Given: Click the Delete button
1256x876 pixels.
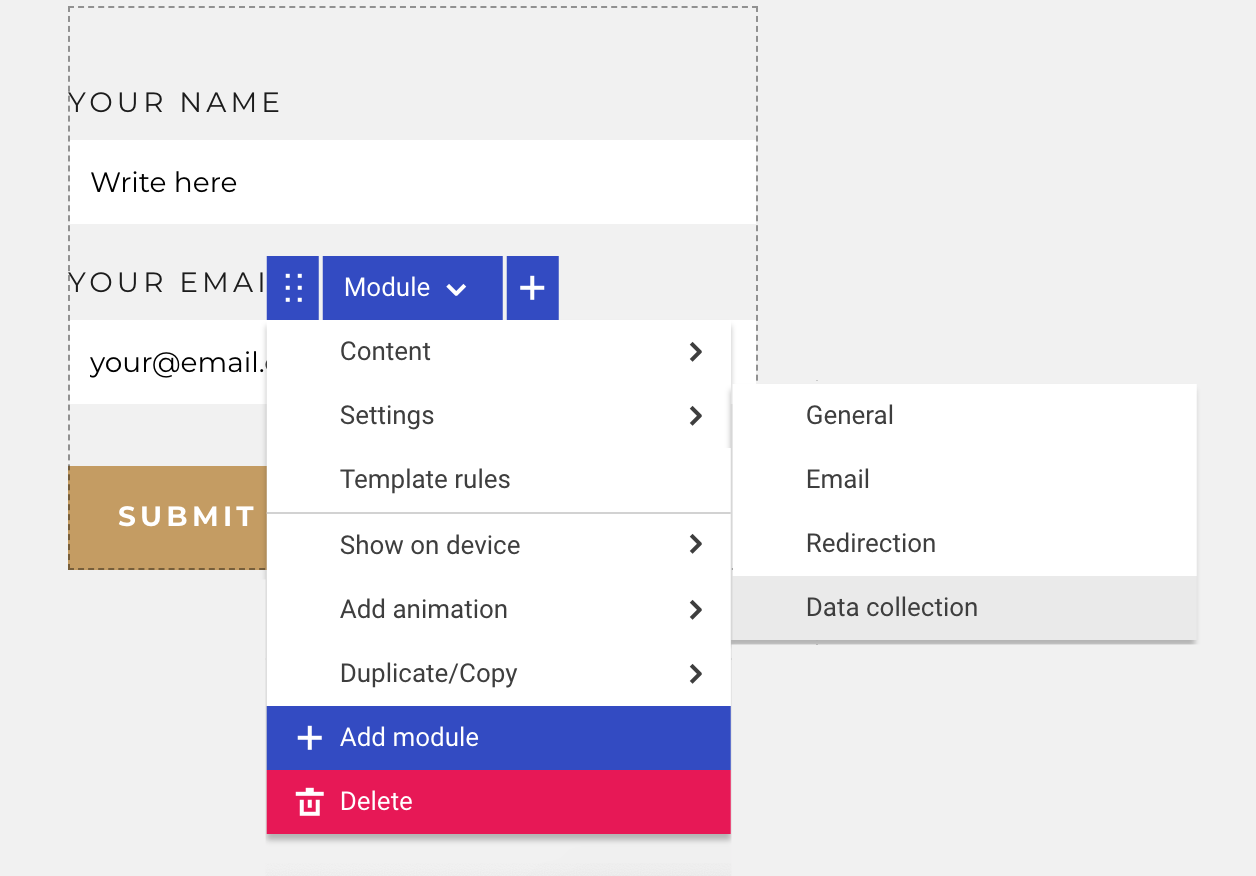Looking at the screenshot, I should [x=499, y=802].
